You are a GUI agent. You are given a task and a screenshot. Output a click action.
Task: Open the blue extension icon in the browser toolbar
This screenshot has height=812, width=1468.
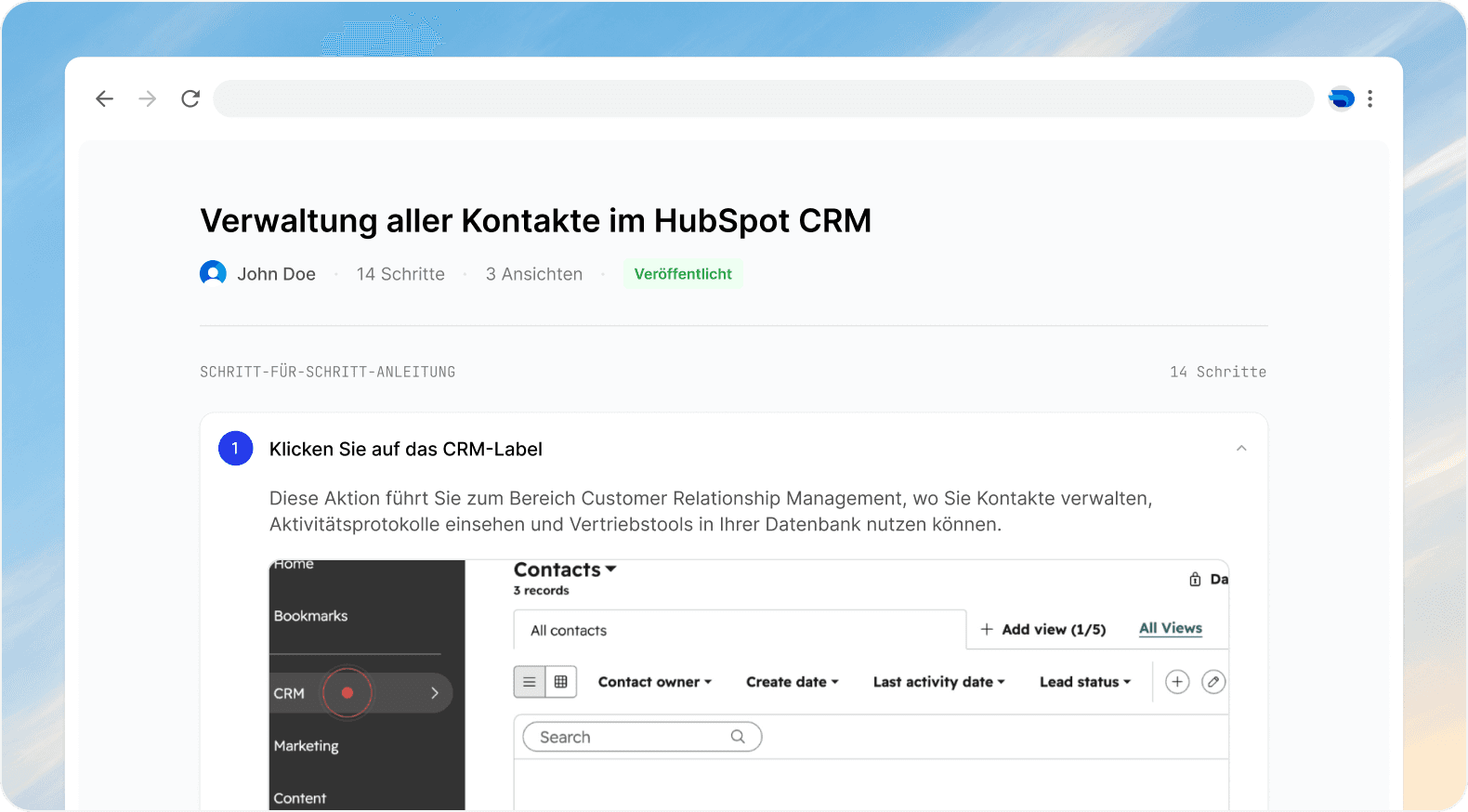click(1341, 98)
